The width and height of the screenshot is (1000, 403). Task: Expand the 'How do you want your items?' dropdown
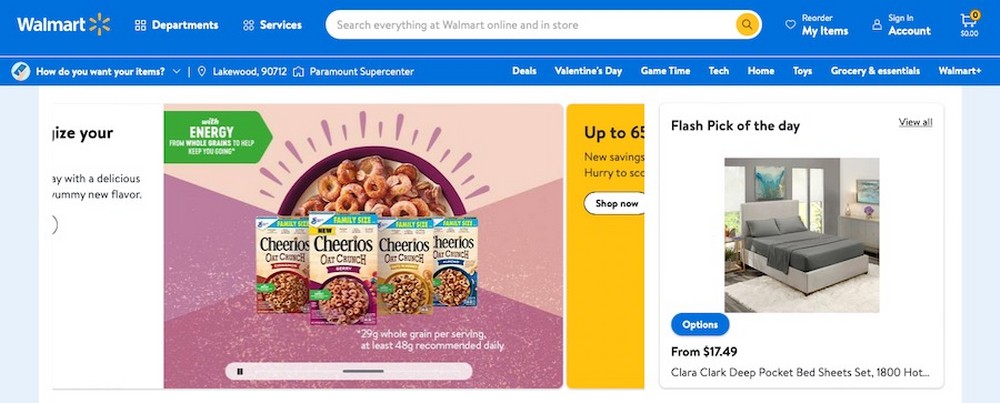pos(176,71)
